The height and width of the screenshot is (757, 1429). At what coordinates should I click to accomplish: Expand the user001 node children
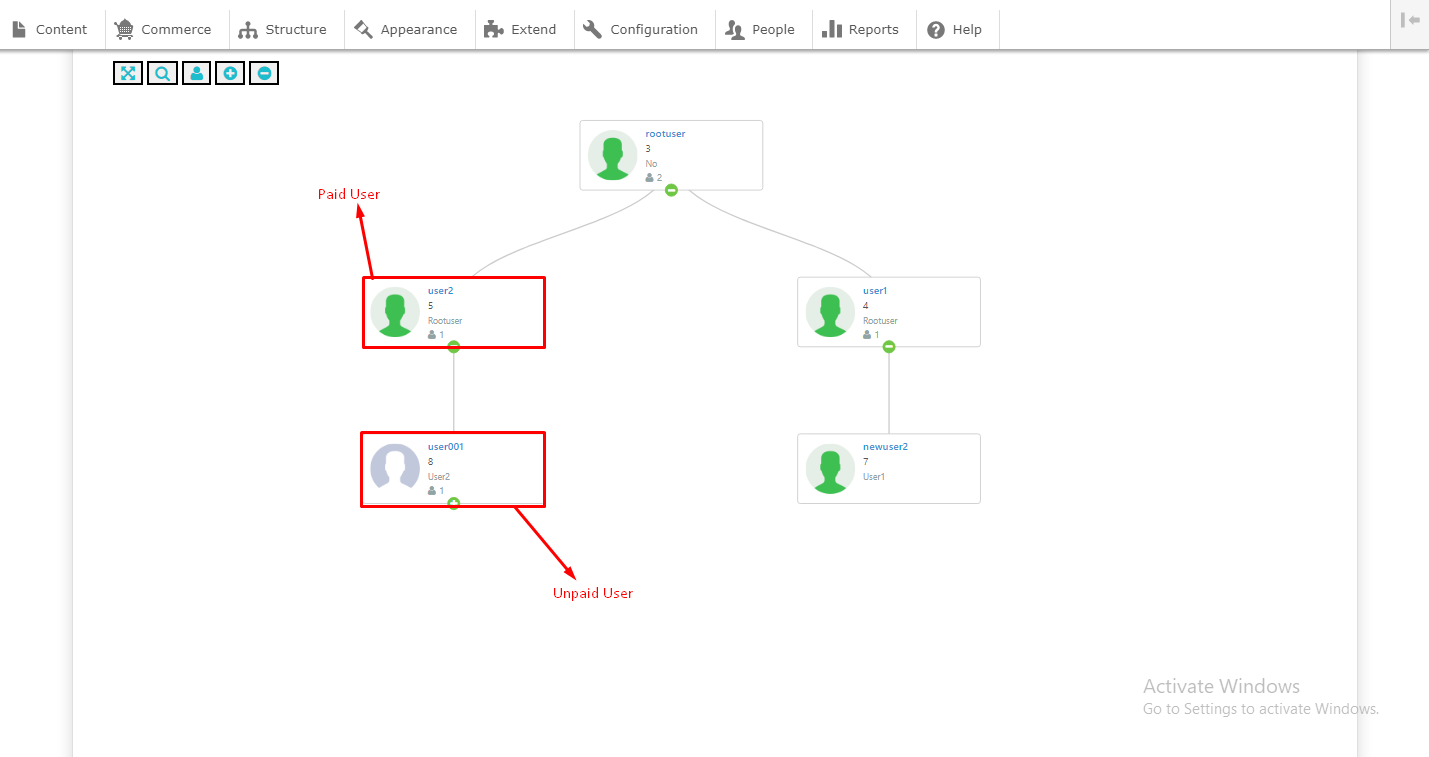tap(454, 503)
